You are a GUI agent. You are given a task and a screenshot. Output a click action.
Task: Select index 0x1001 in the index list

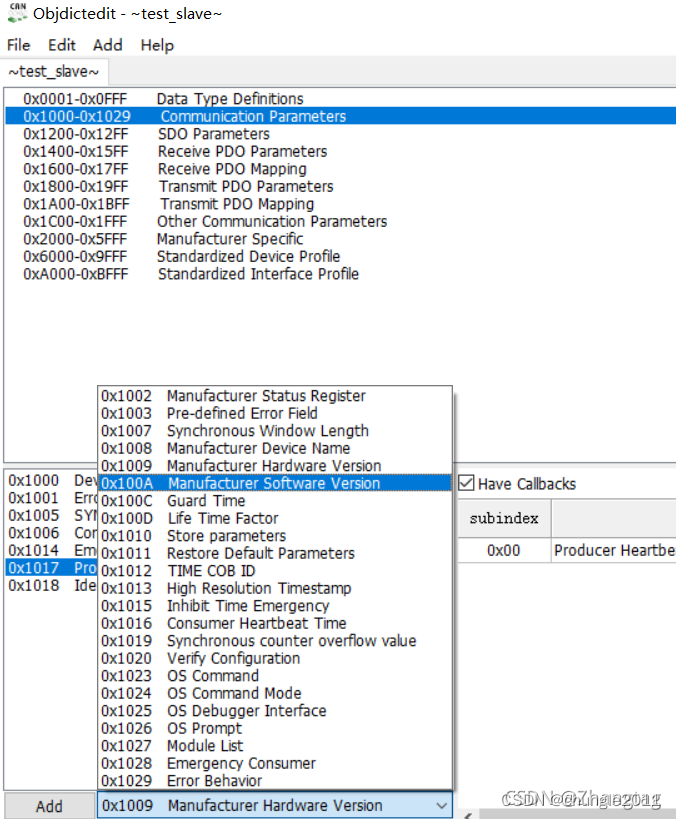[x=51, y=498]
